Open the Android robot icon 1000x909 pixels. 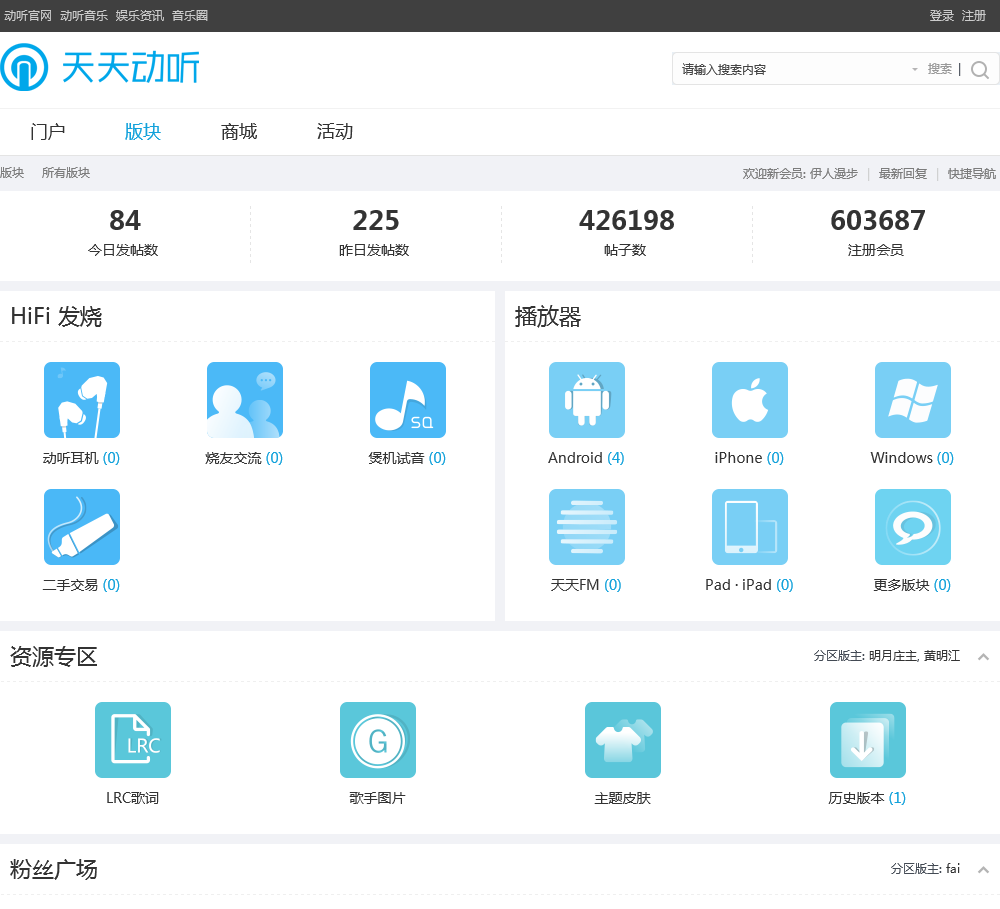point(587,400)
